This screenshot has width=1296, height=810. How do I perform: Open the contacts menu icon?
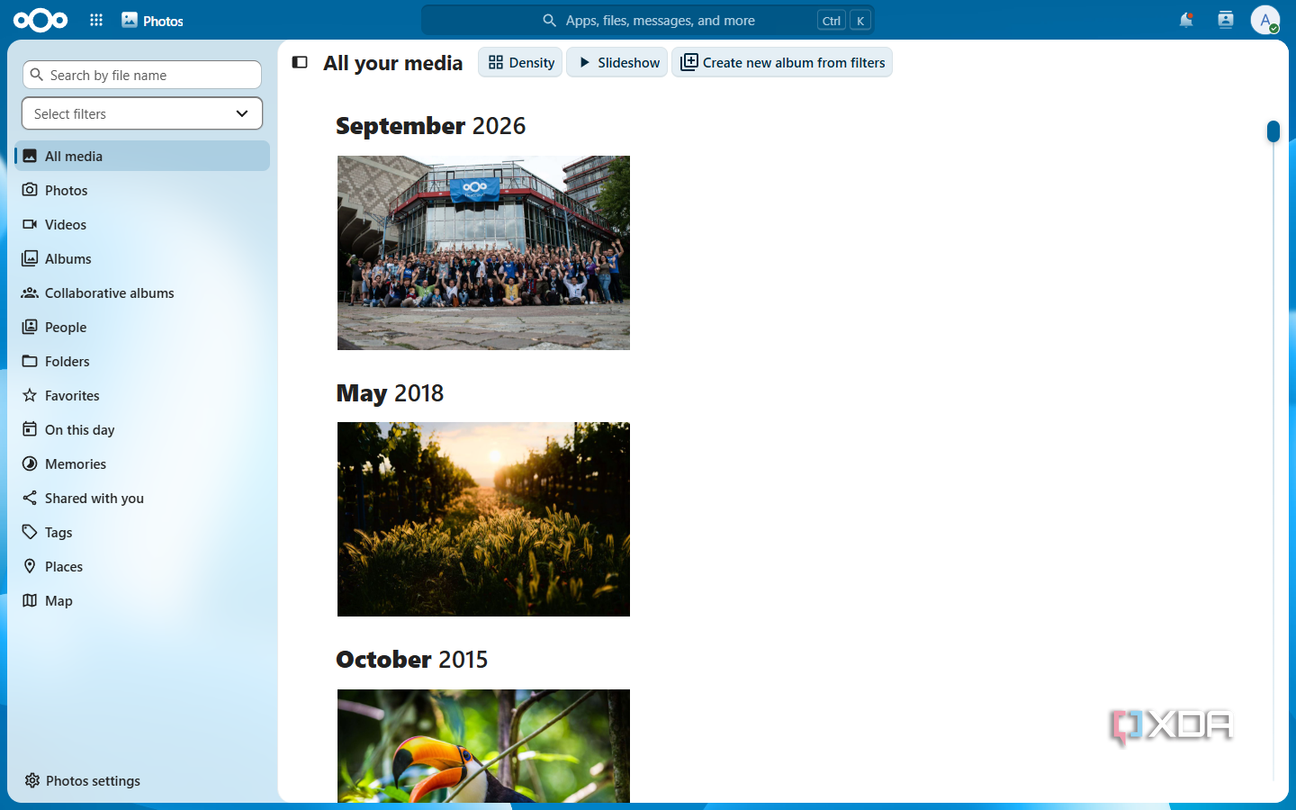[x=1225, y=20]
